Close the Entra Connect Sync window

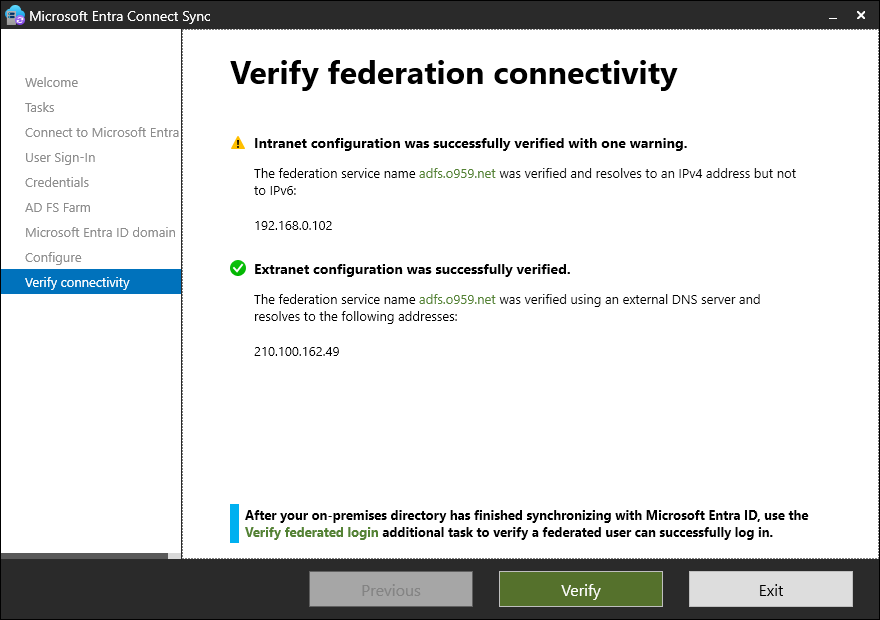click(861, 16)
